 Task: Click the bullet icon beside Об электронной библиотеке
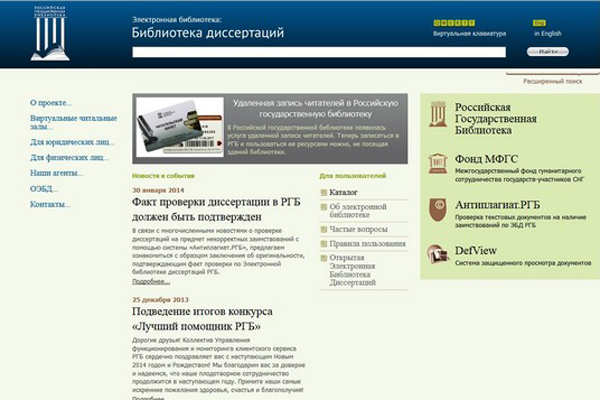pos(324,207)
